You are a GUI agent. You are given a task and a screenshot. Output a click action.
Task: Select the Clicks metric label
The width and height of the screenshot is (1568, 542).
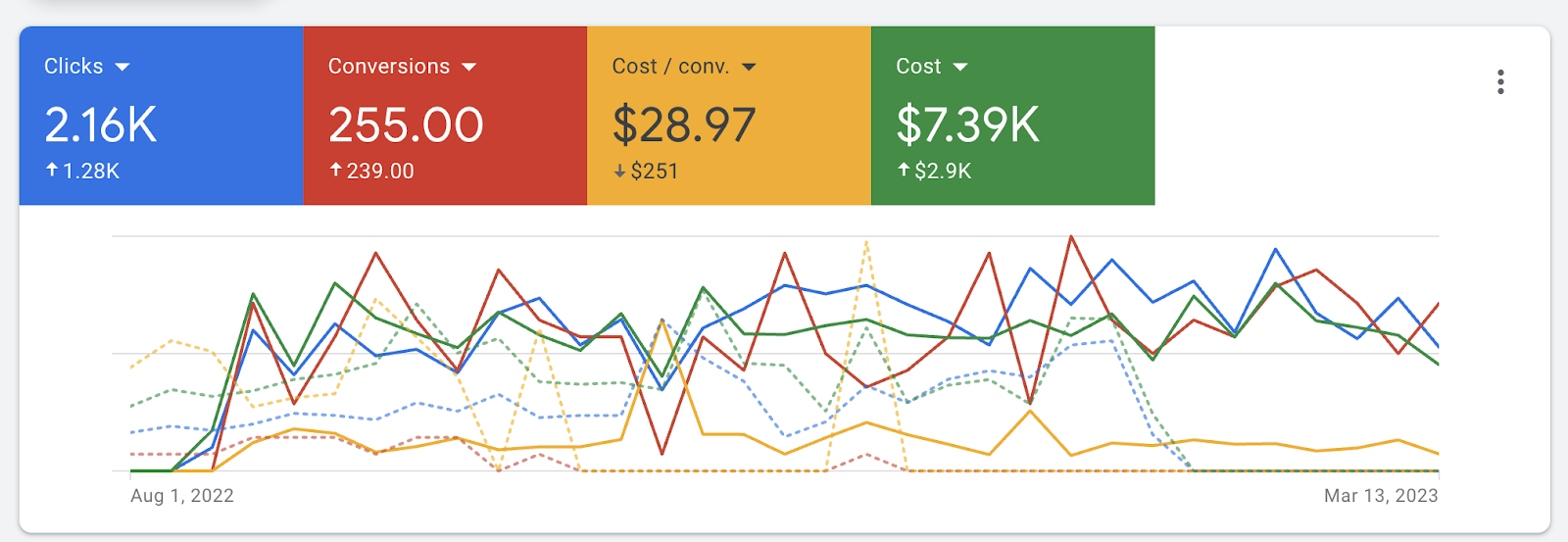coord(73,66)
